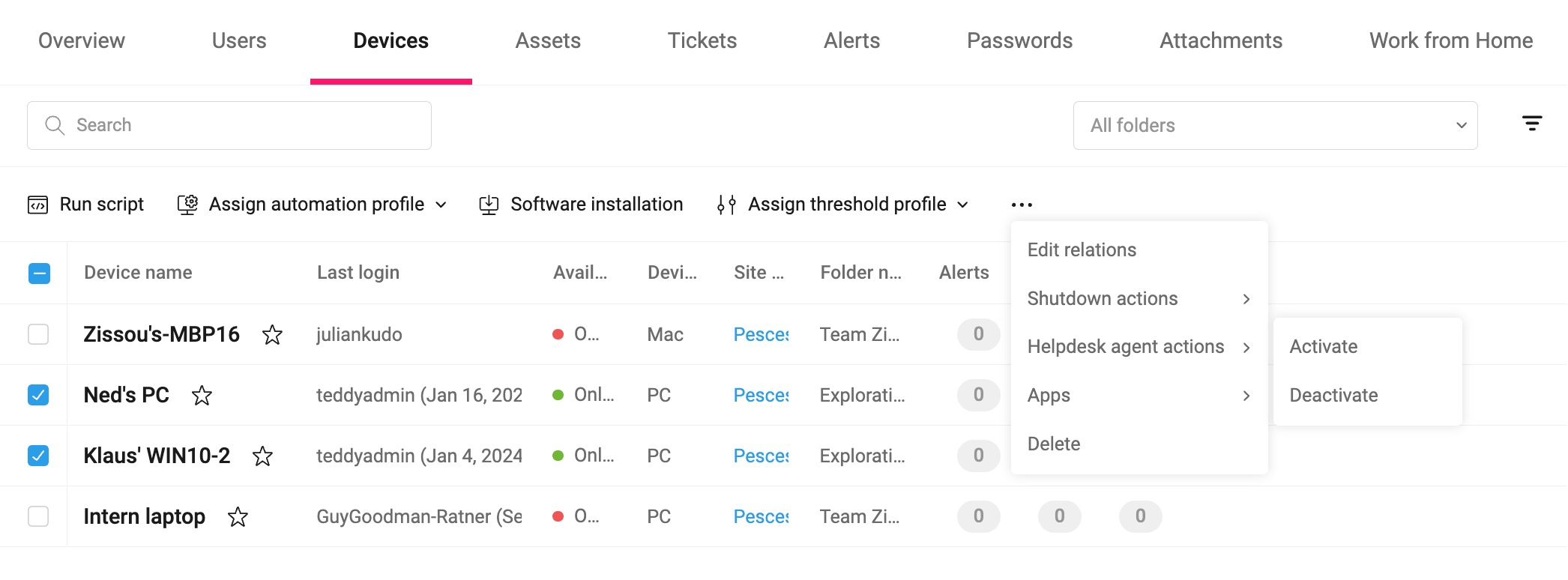1568x580 pixels.
Task: Open the Pesce site link for Klaus' WIN10-2
Action: (761, 456)
